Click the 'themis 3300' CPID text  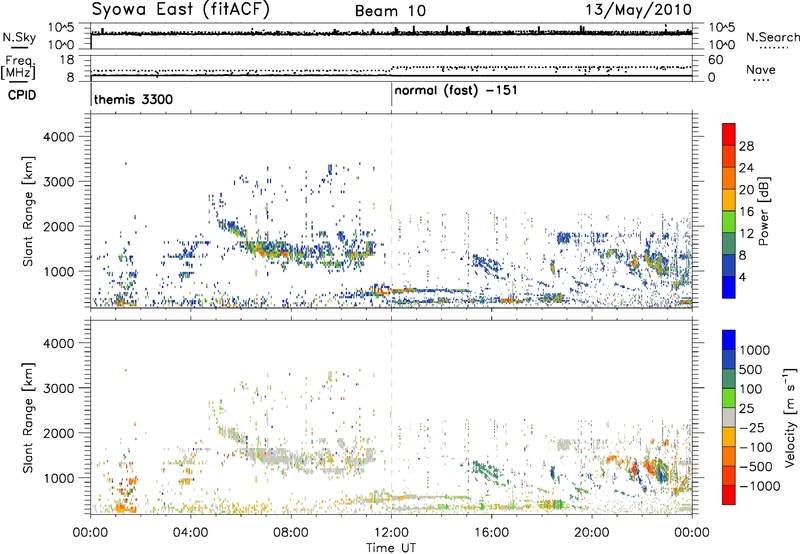133,99
